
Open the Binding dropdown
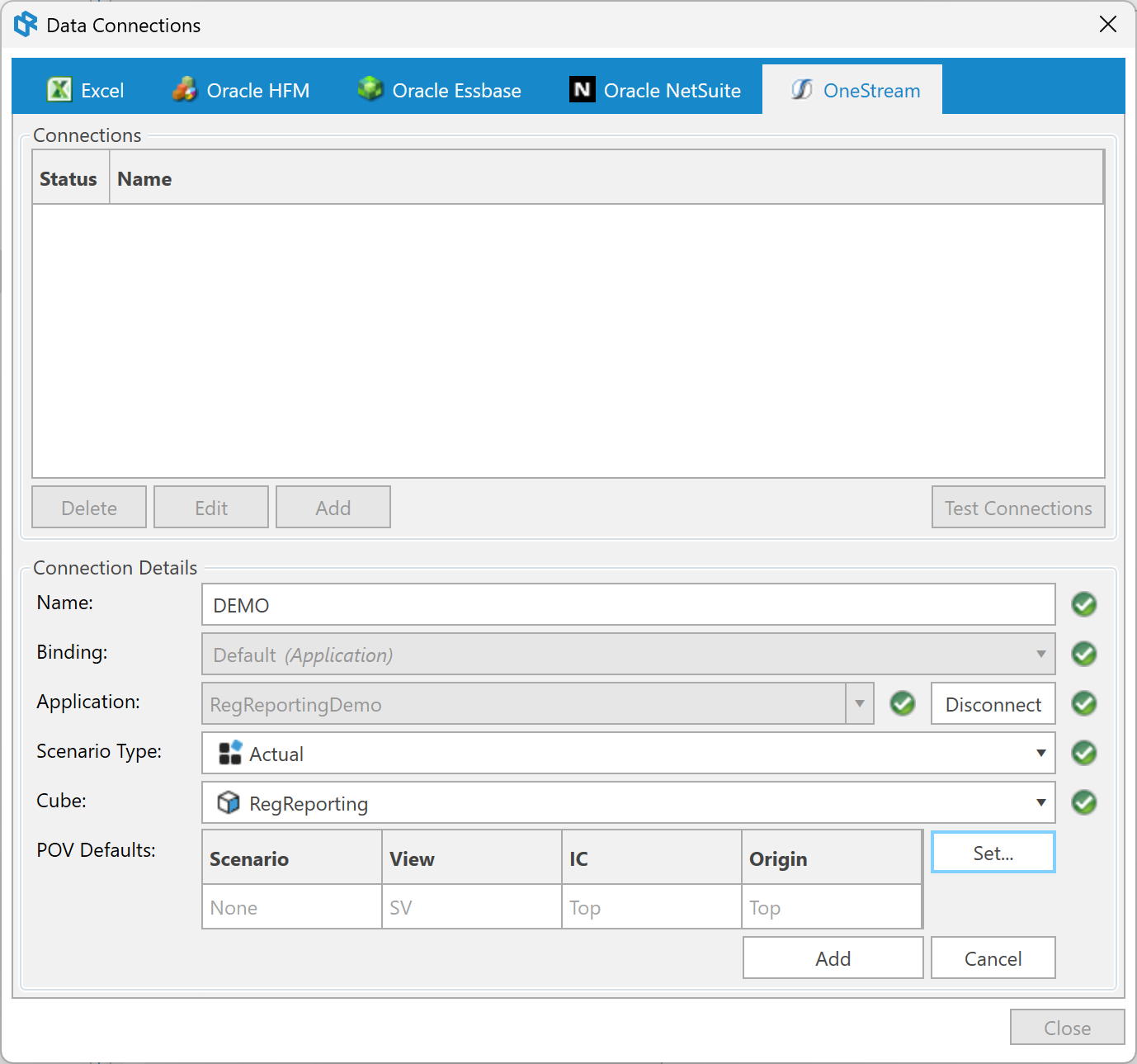[x=629, y=654]
